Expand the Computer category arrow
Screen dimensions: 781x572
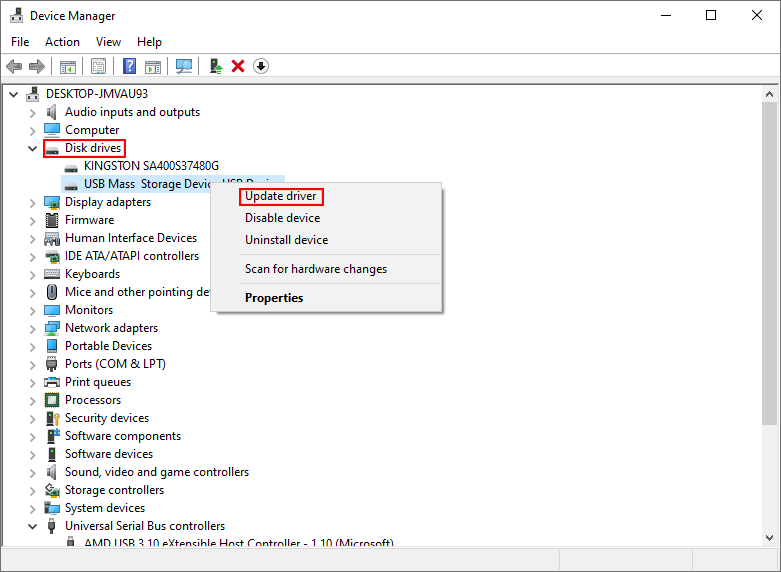[32, 131]
